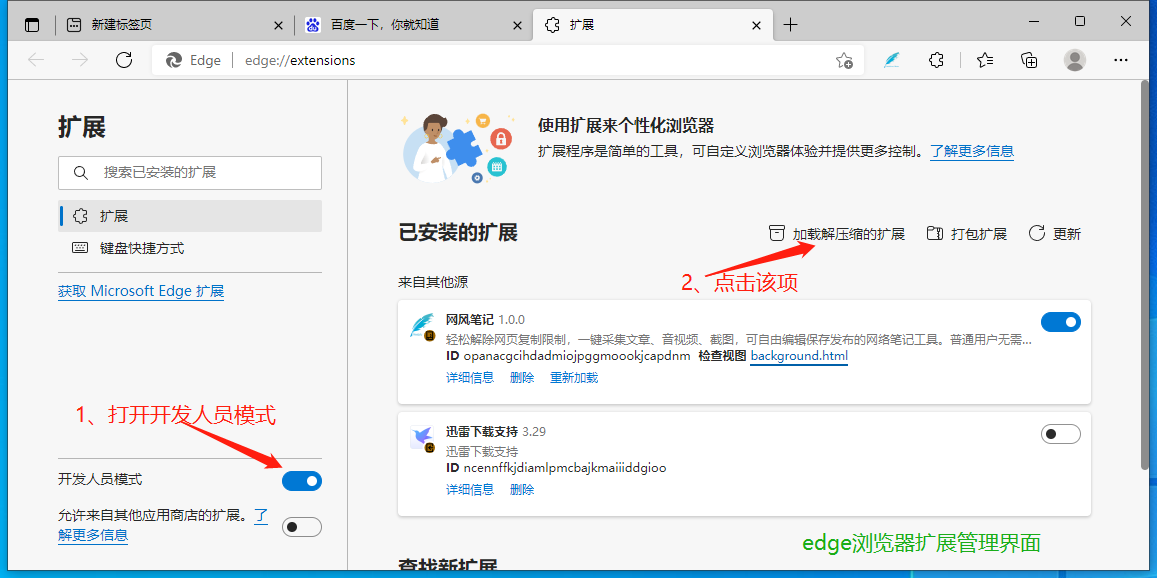
Task: Click the 来自其他源 label
Action: [433, 282]
